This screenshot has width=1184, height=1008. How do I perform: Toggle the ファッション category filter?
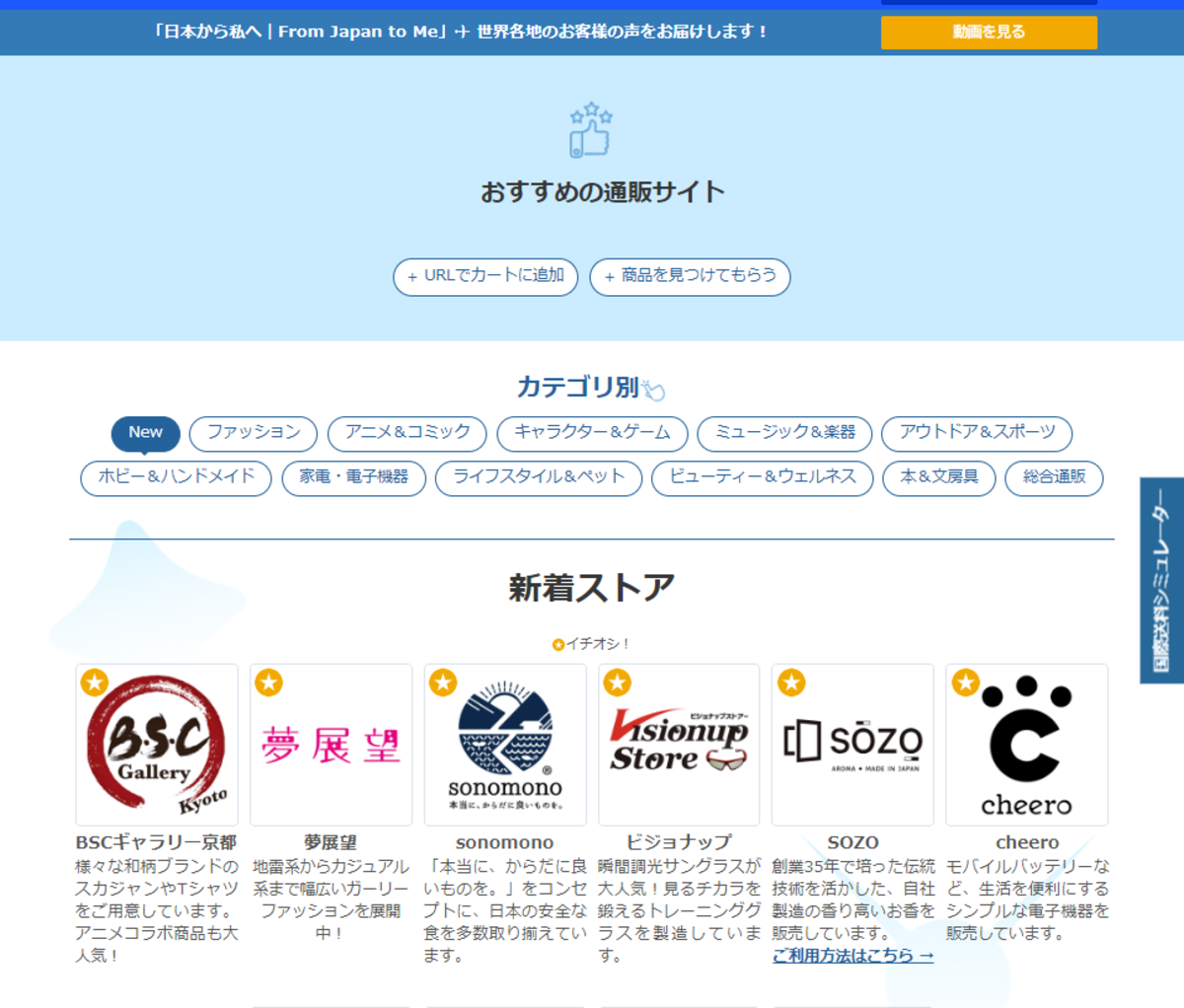(x=253, y=433)
